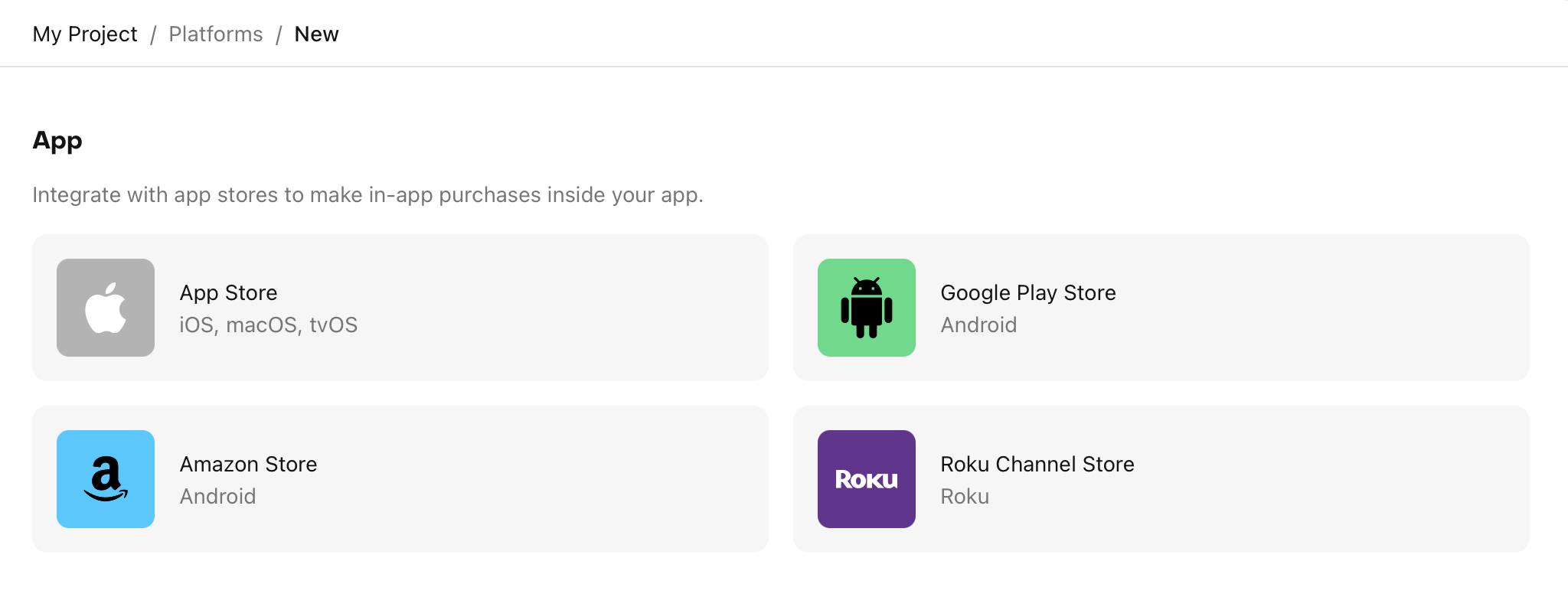Click the Apple logo icon for App Store
Screen dimensions: 1568x597
[106, 308]
